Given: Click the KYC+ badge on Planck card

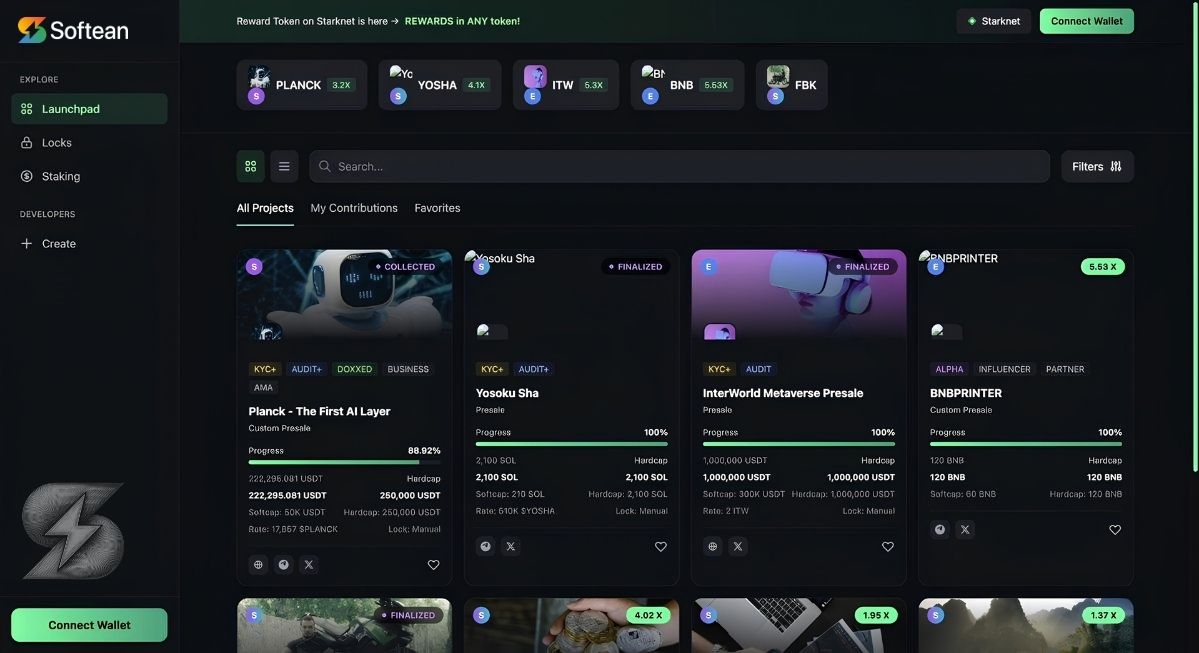Looking at the screenshot, I should pyautogui.click(x=265, y=369).
